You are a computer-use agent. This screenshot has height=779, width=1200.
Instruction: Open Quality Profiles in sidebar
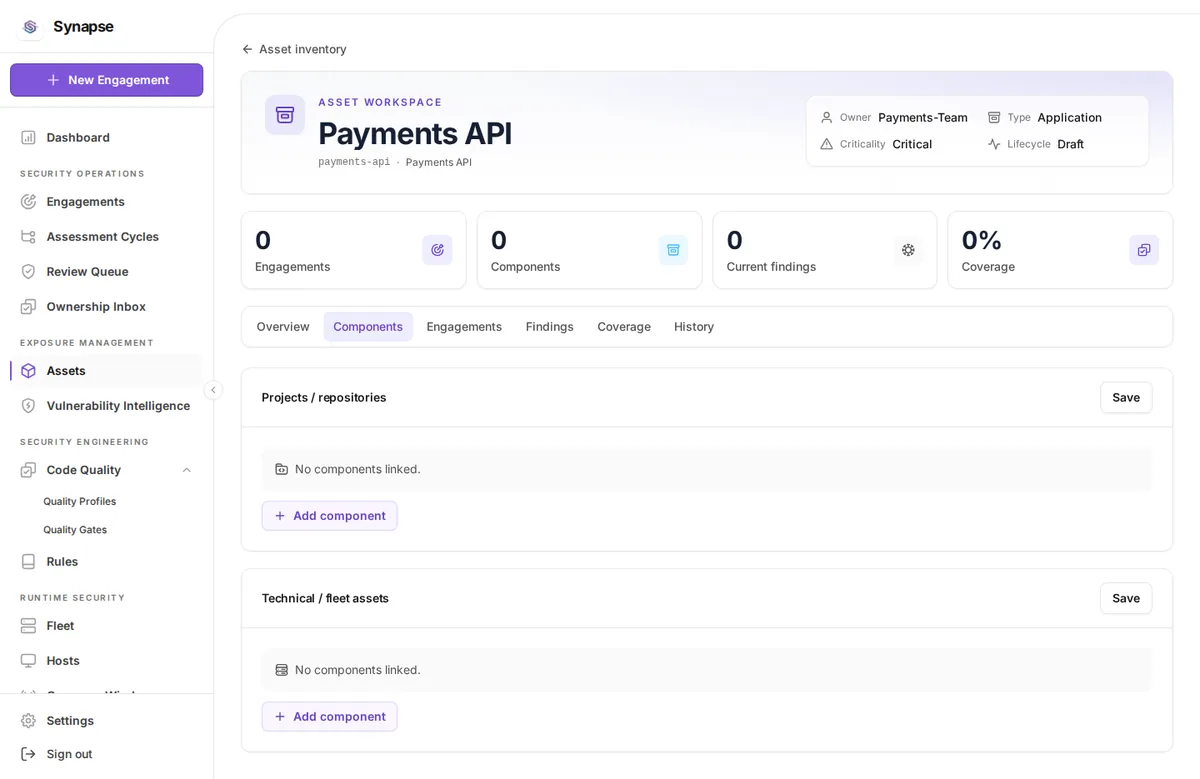[x=80, y=501]
